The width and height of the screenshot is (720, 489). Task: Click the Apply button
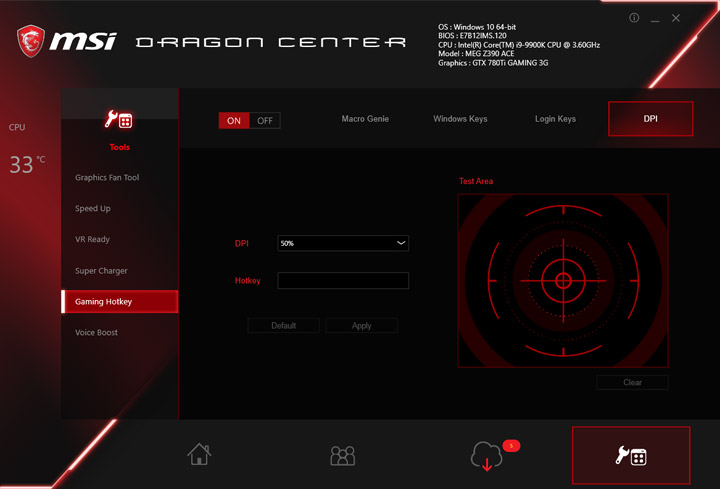tap(361, 326)
